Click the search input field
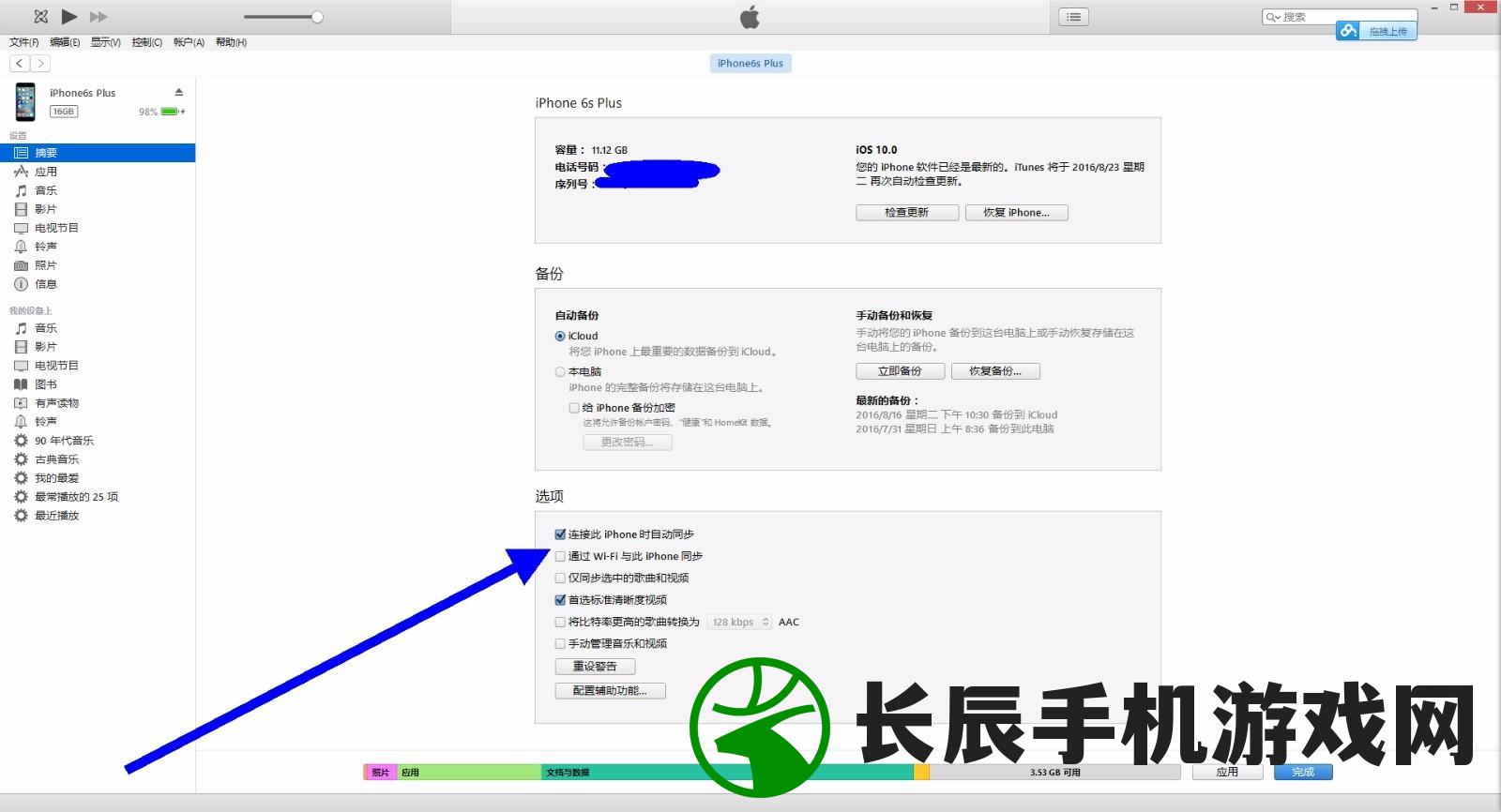Screen dimensions: 1501x812 tap(1339, 17)
